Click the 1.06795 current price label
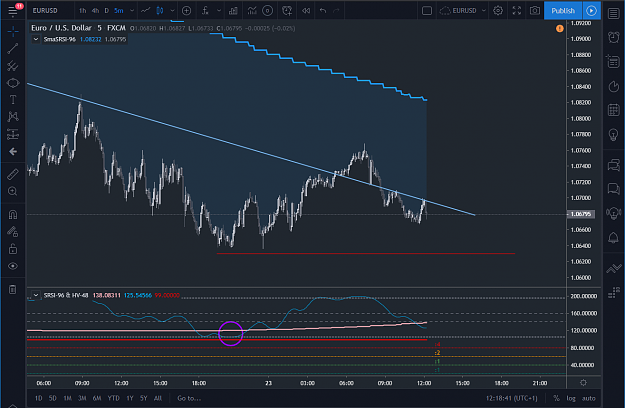This screenshot has height=408, width=625. [x=581, y=214]
